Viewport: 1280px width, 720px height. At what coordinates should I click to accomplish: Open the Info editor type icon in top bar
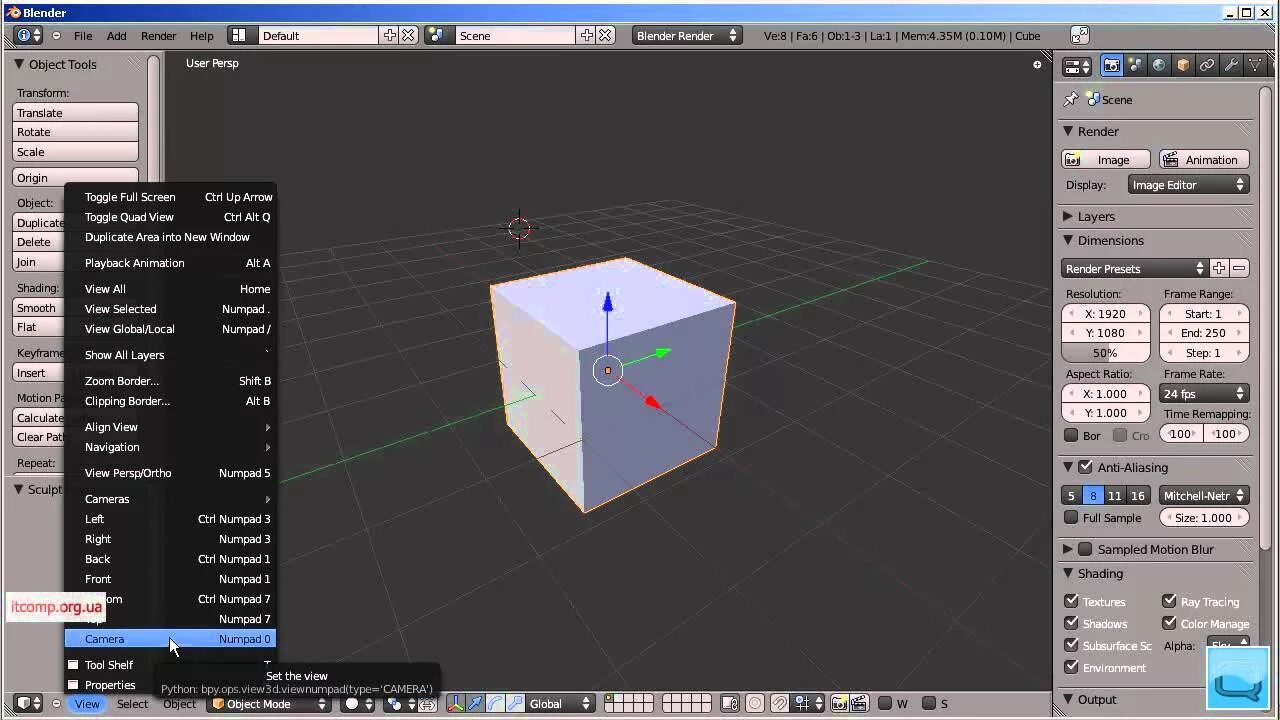[29, 35]
